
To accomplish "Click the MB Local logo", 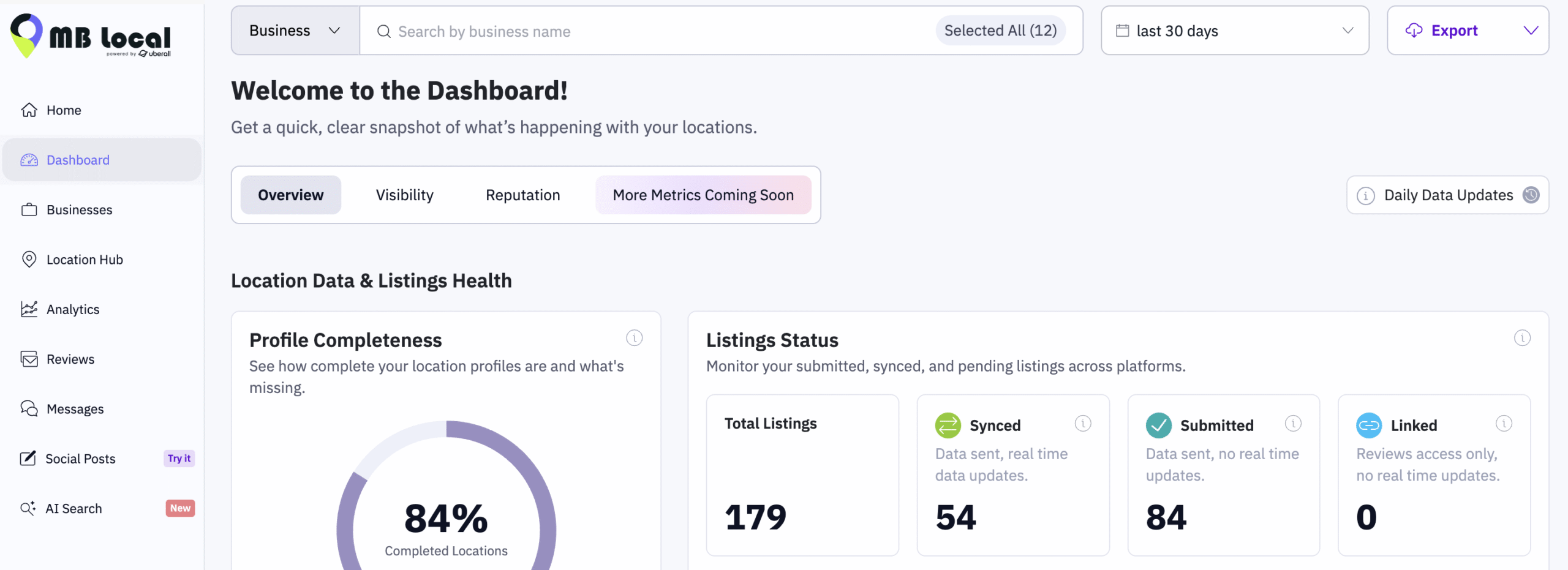I will point(91,36).
